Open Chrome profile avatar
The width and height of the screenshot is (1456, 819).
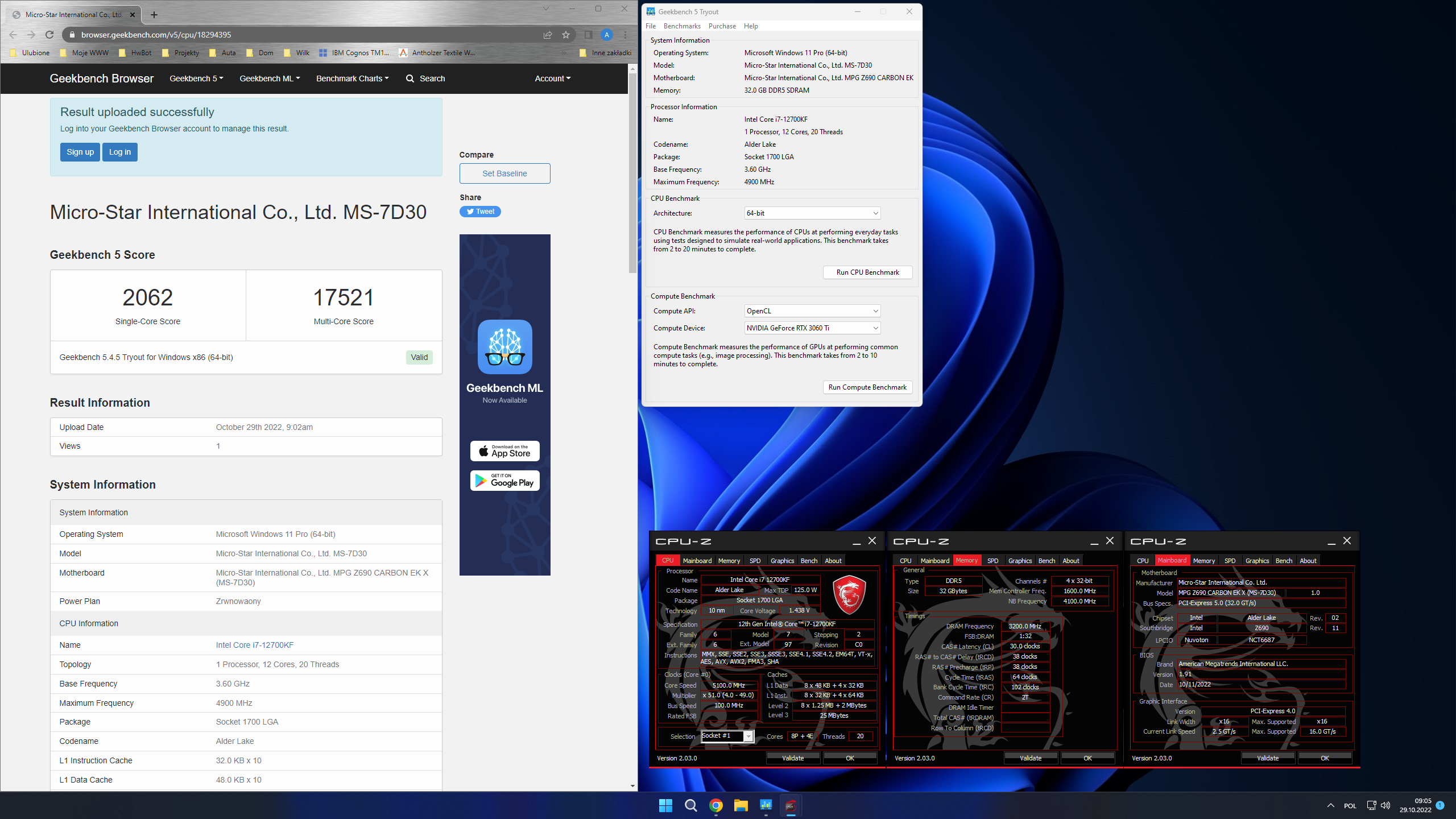[607, 35]
